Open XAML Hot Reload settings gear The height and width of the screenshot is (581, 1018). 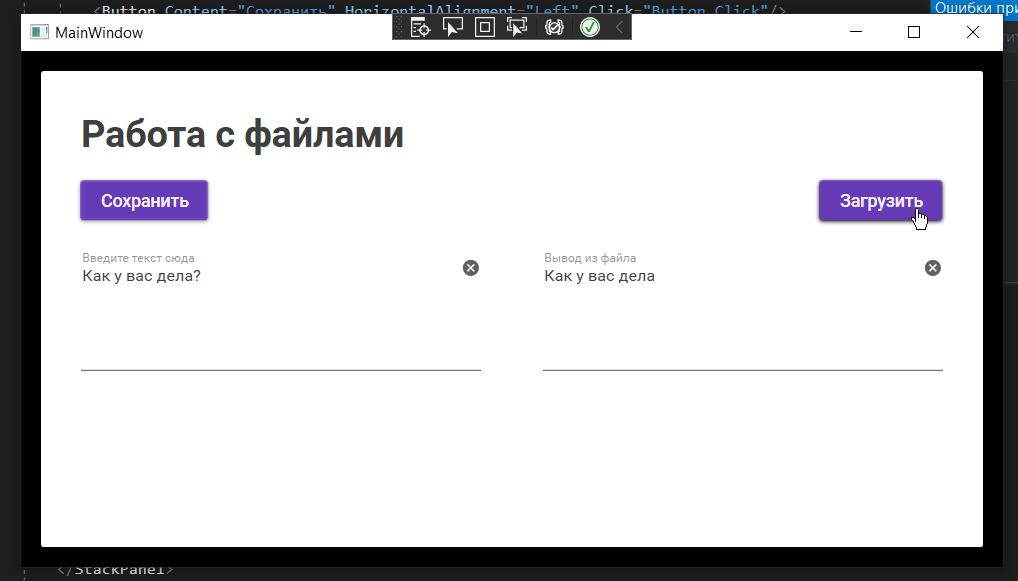tap(552, 27)
